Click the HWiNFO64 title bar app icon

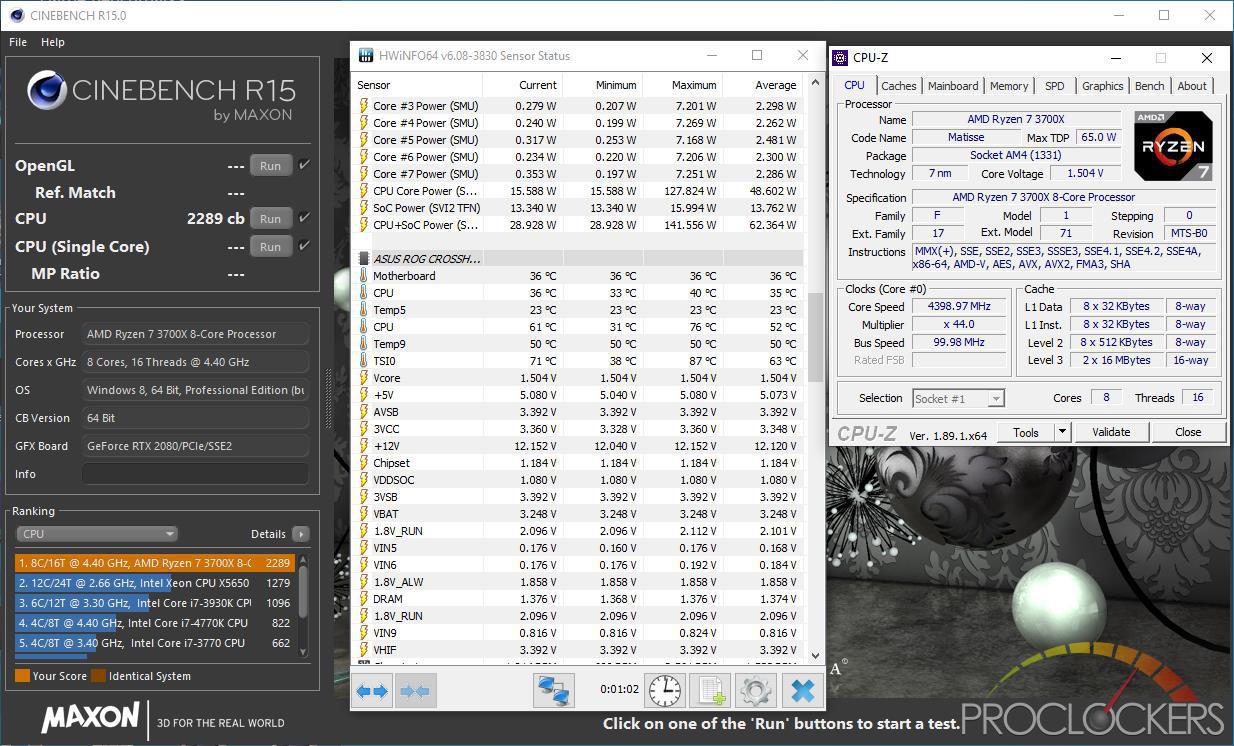(x=365, y=56)
